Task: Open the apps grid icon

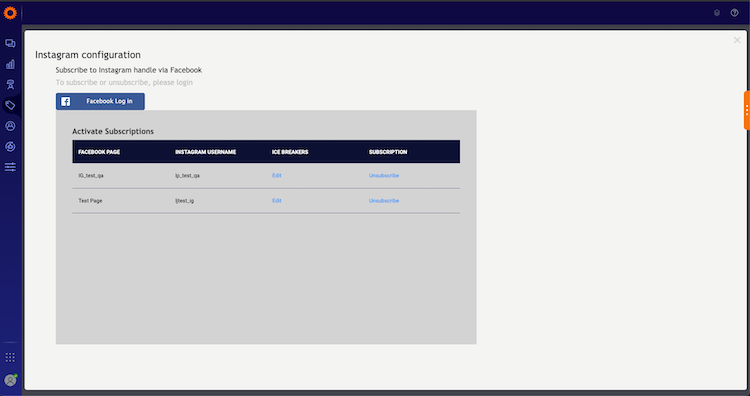Action: [10, 357]
